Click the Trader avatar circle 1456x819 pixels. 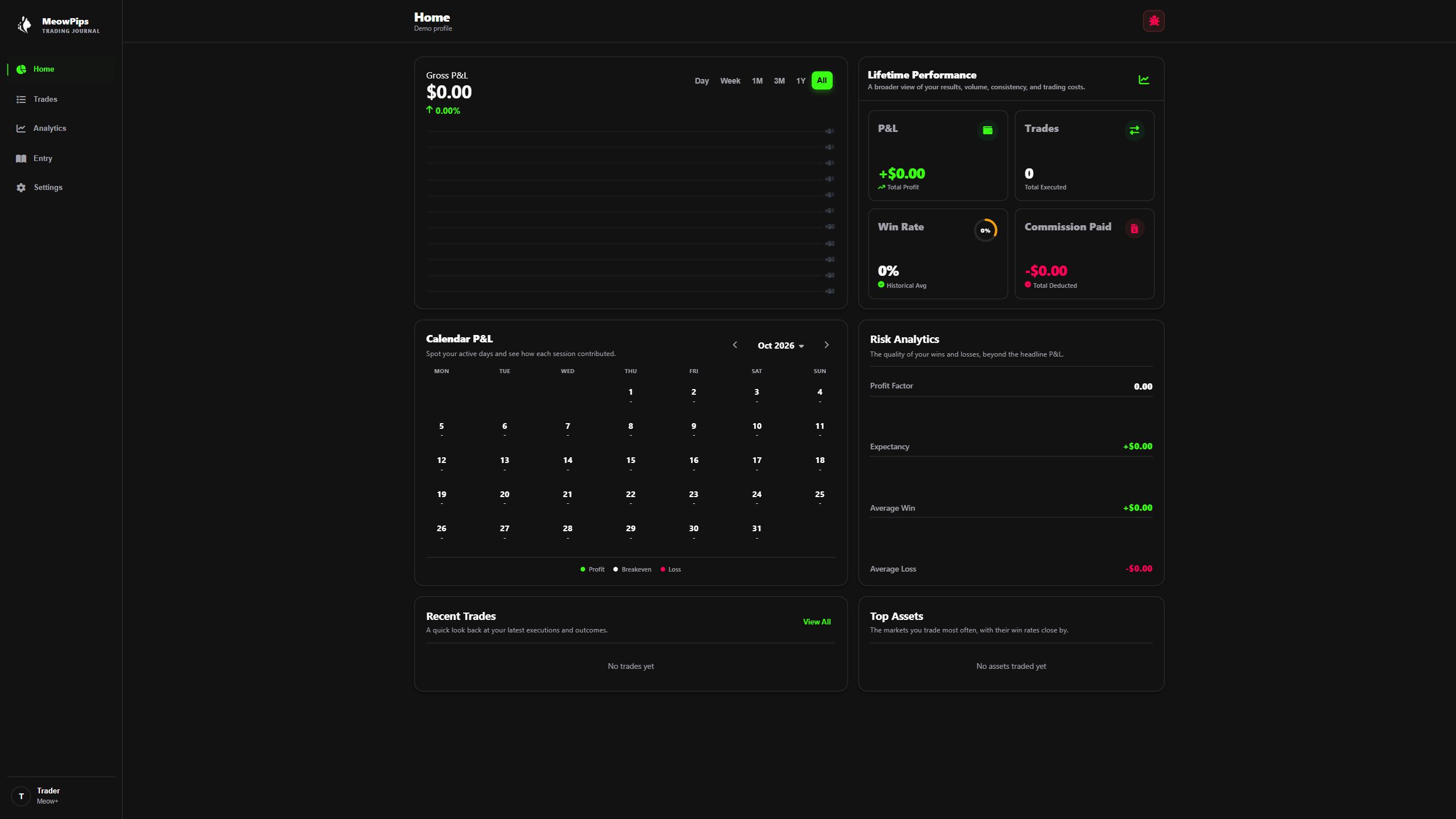[21, 796]
